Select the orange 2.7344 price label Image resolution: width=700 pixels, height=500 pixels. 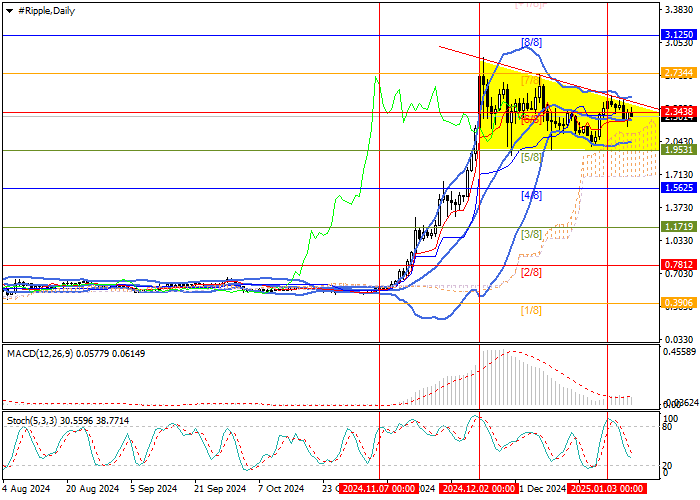click(677, 73)
